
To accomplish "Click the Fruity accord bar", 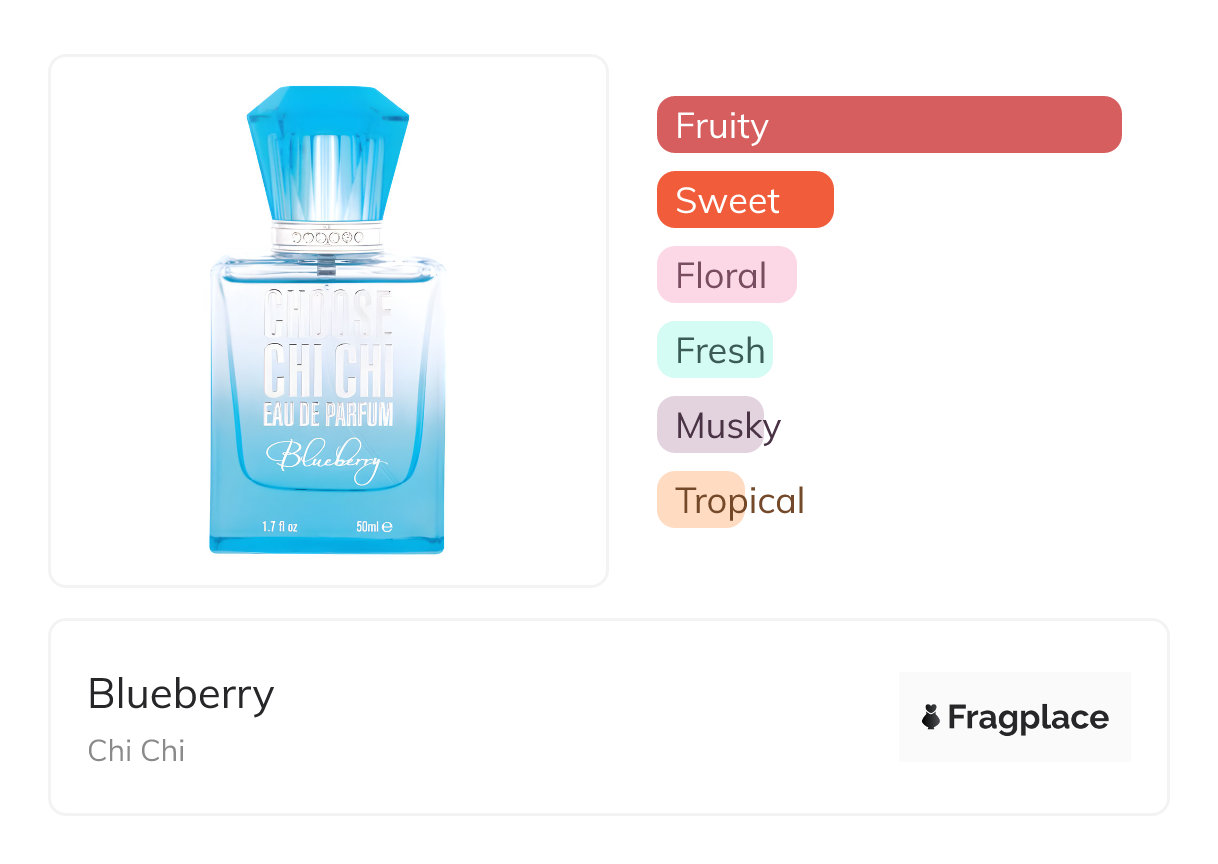I will tap(888, 125).
